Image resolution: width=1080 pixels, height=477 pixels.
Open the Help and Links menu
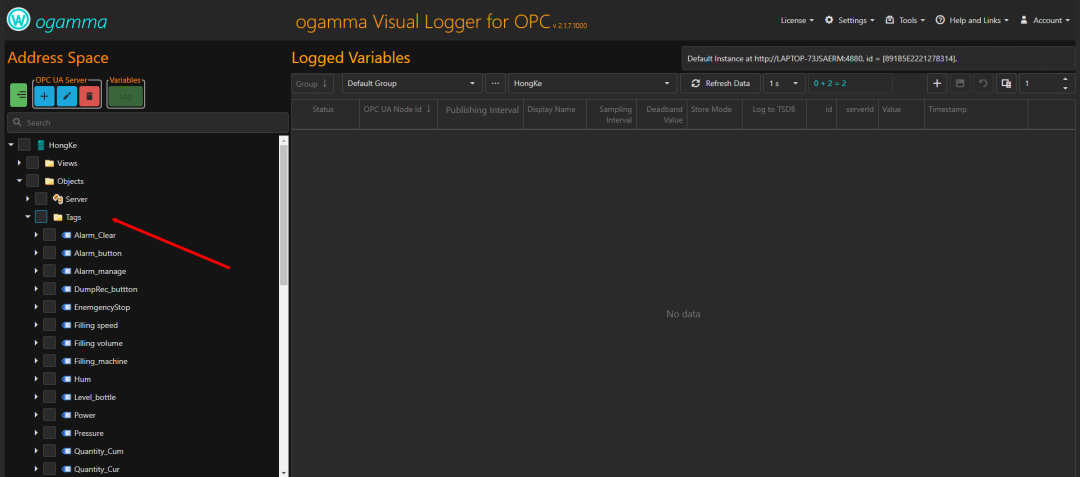(x=972, y=21)
